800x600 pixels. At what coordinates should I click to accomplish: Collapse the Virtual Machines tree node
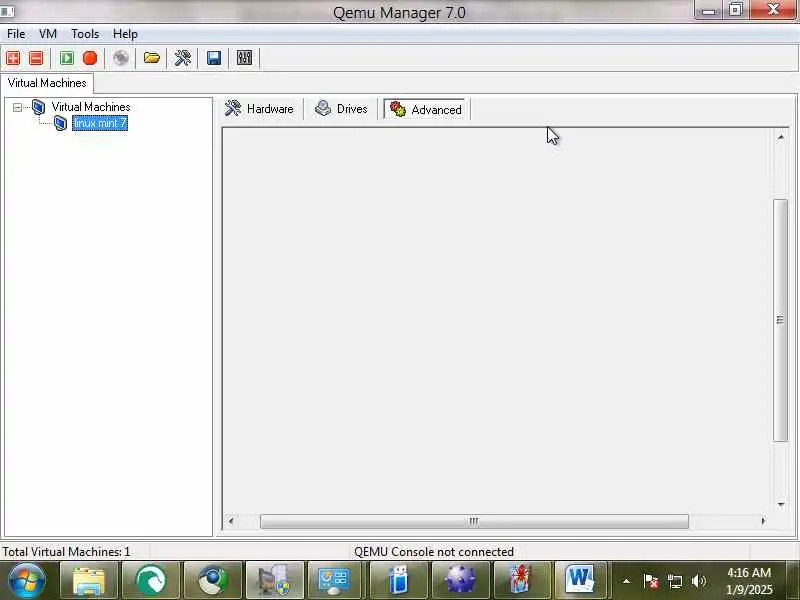[x=17, y=107]
